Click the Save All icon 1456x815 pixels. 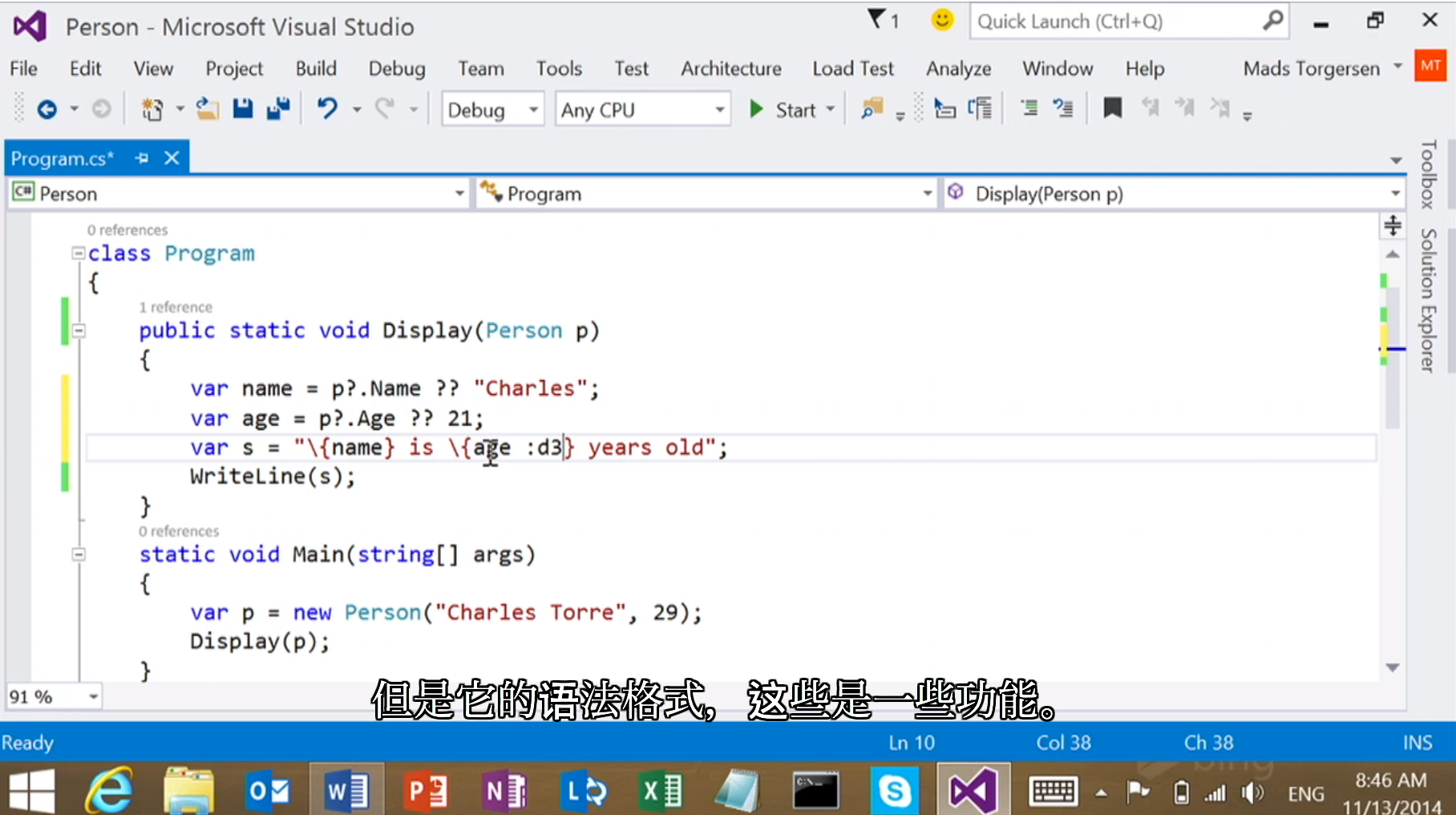coord(278,108)
